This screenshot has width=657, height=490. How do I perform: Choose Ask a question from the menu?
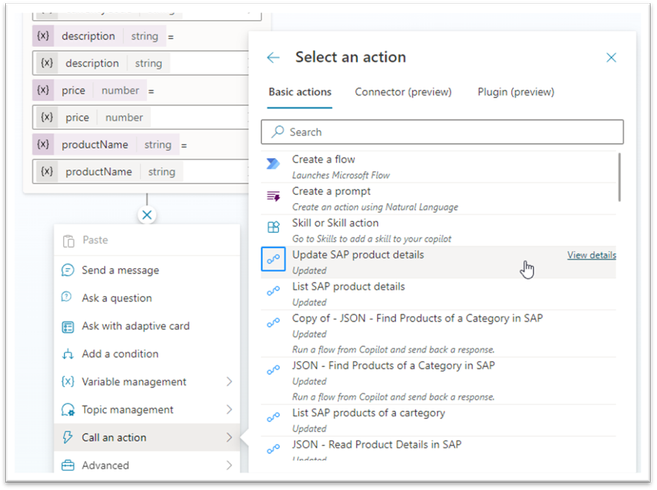tap(117, 298)
